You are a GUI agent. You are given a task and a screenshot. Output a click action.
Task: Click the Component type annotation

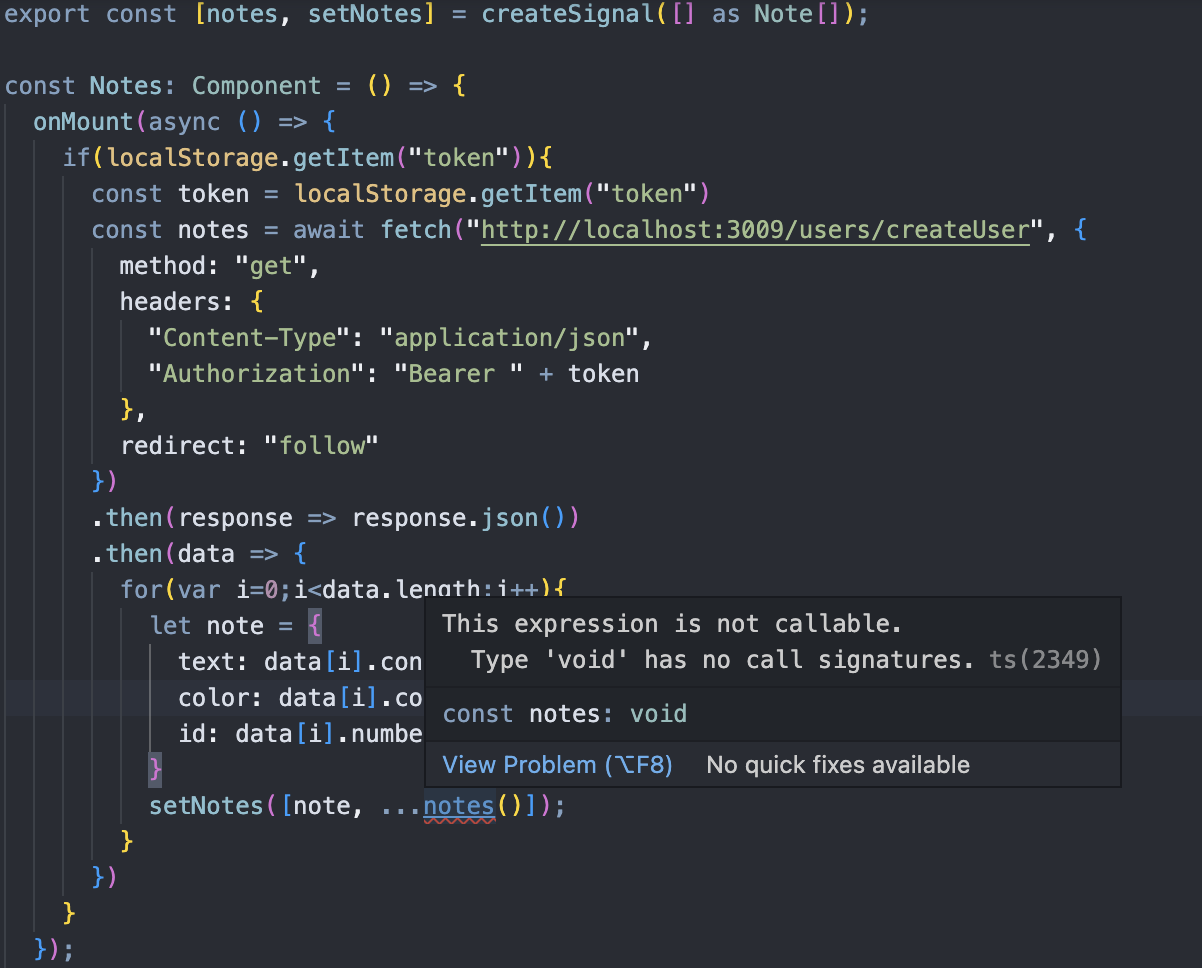(256, 85)
